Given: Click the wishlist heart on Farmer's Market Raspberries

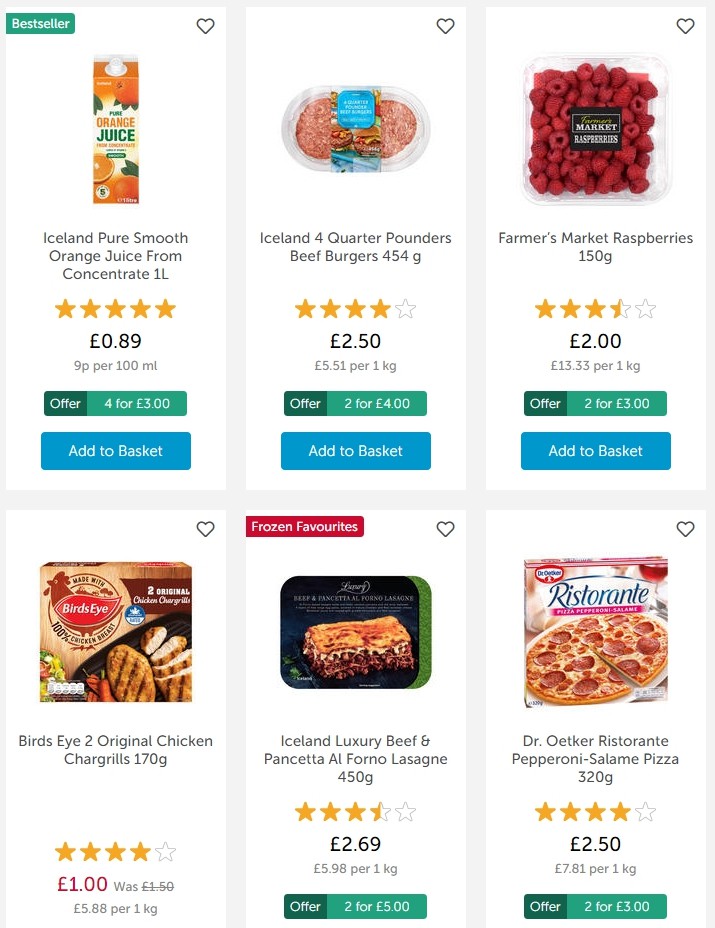Looking at the screenshot, I should [685, 26].
